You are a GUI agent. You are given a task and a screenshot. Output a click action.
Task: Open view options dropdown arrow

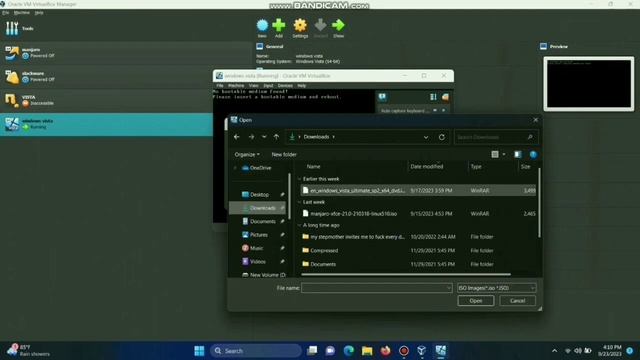(x=504, y=155)
